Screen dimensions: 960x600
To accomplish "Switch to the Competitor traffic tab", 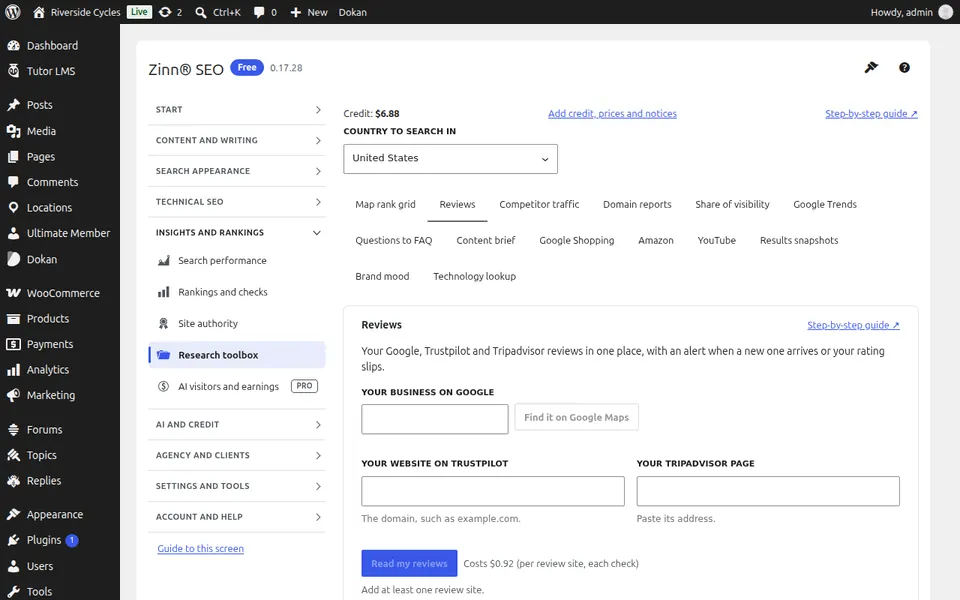I will pyautogui.click(x=539, y=204).
